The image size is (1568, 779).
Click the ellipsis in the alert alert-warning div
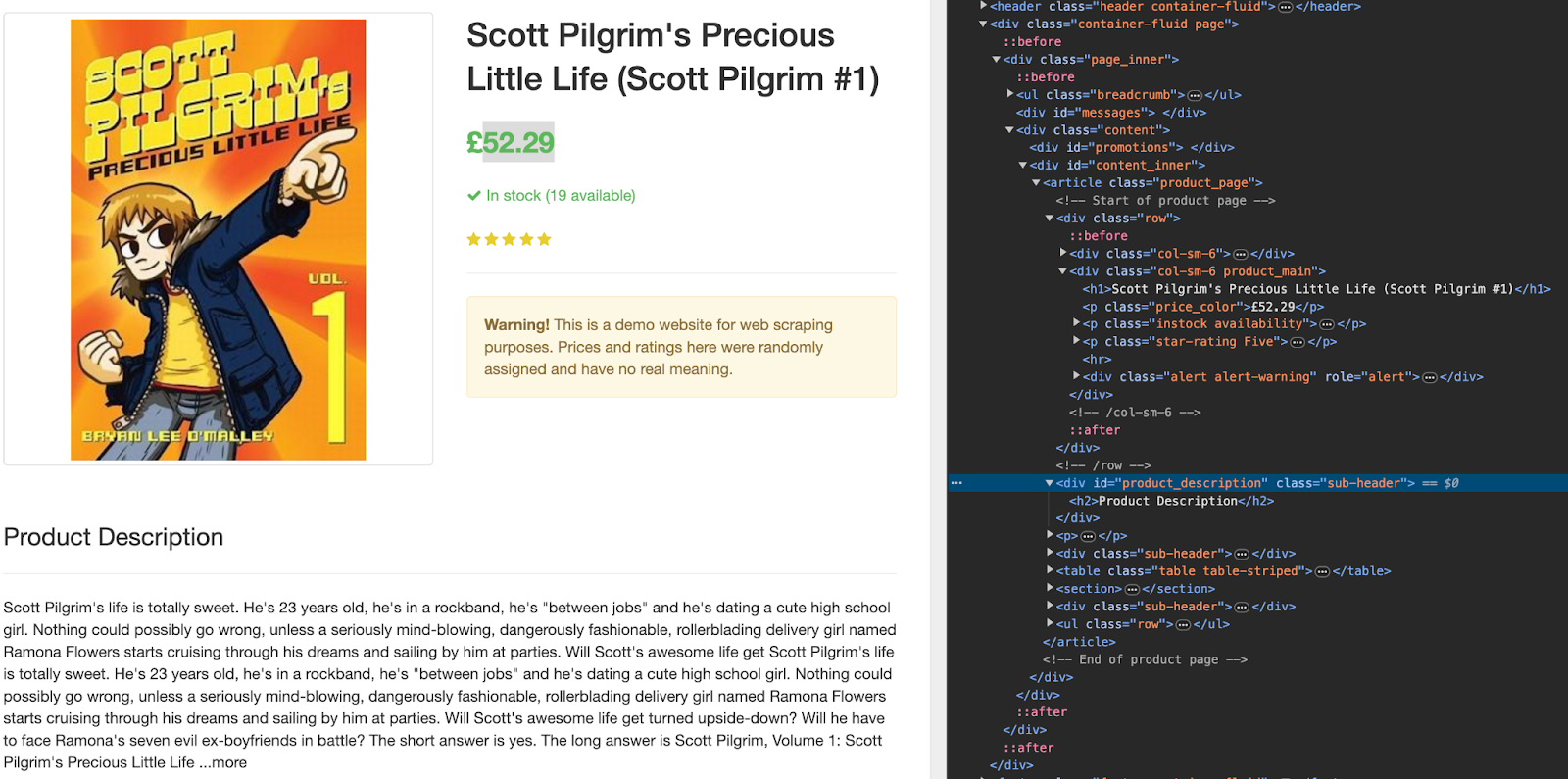[1430, 377]
